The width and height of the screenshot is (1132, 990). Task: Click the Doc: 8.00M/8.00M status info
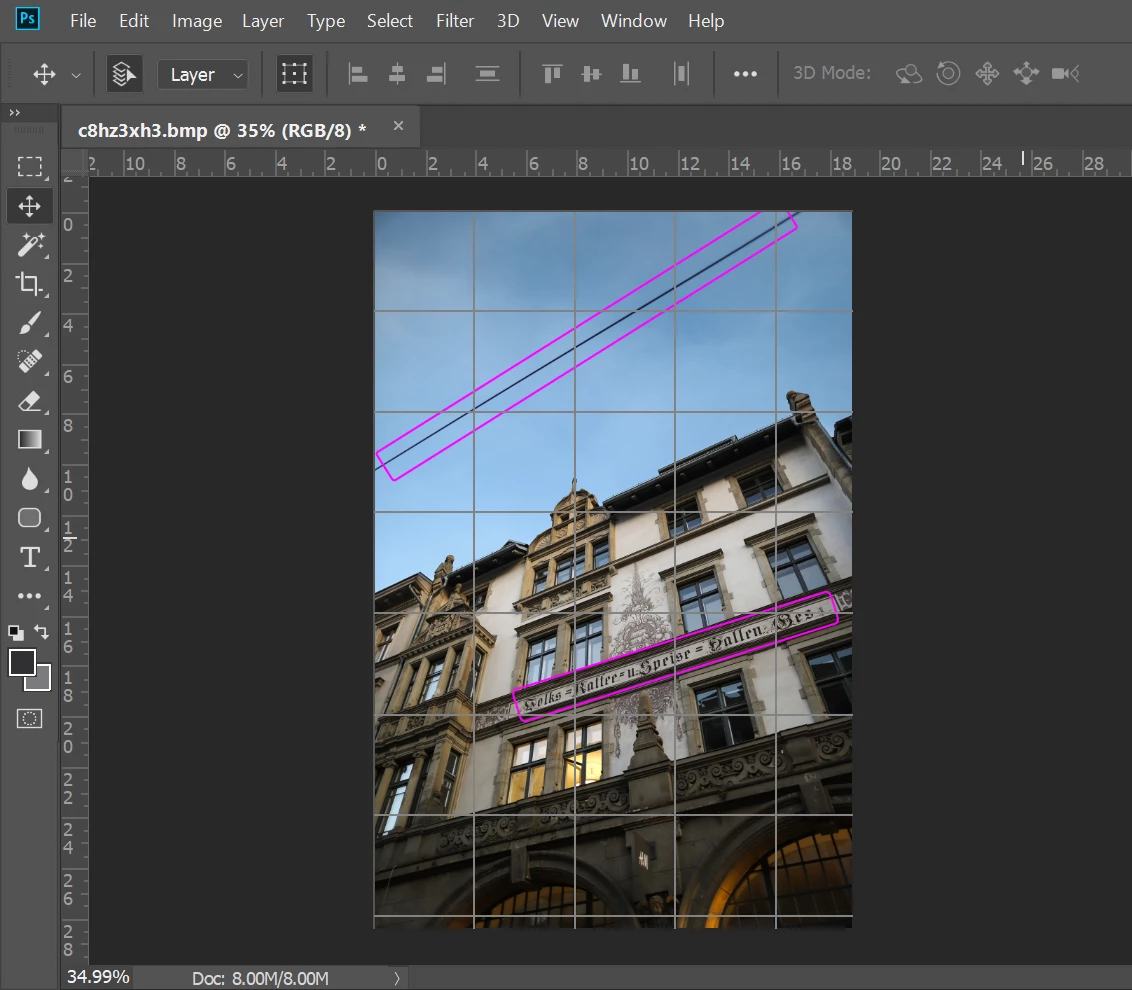click(260, 978)
